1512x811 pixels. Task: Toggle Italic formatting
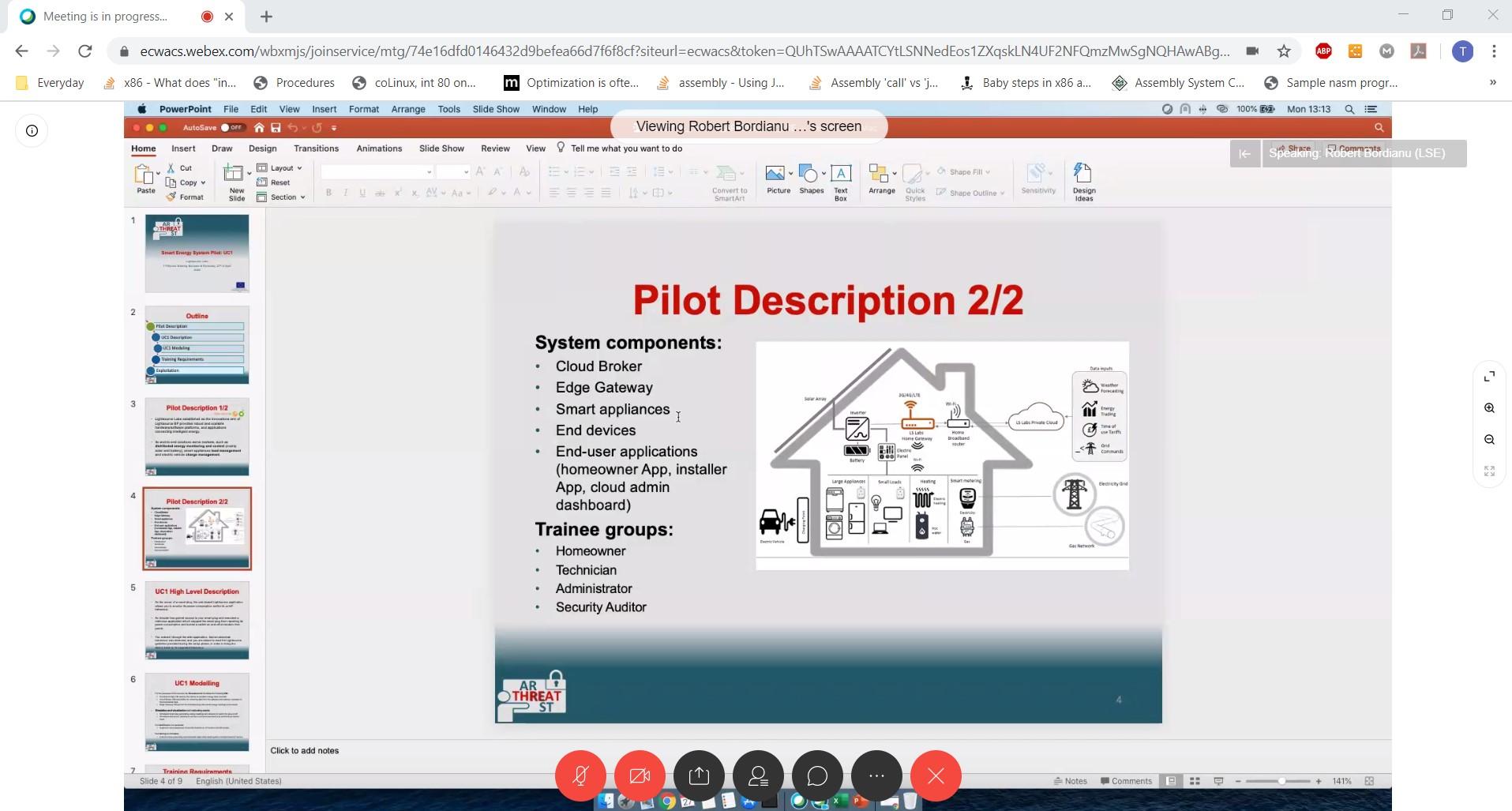pos(345,193)
